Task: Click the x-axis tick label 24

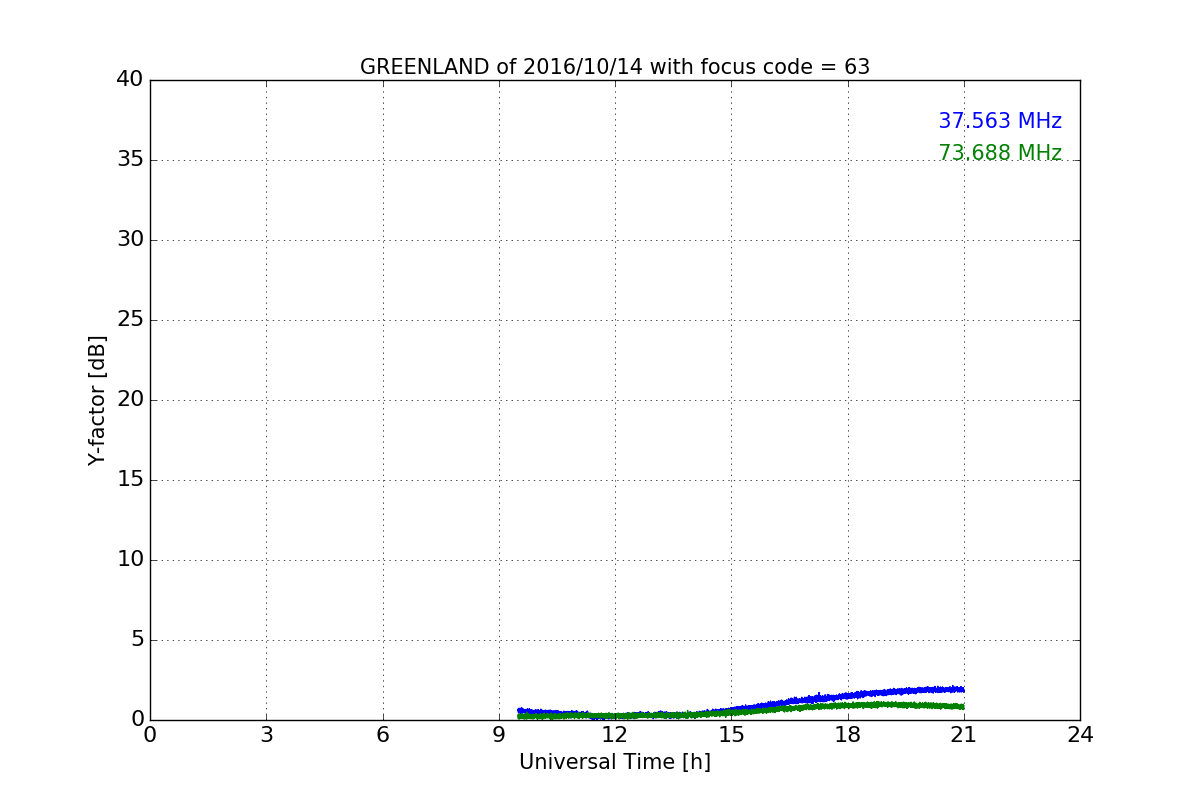Action: click(1080, 735)
